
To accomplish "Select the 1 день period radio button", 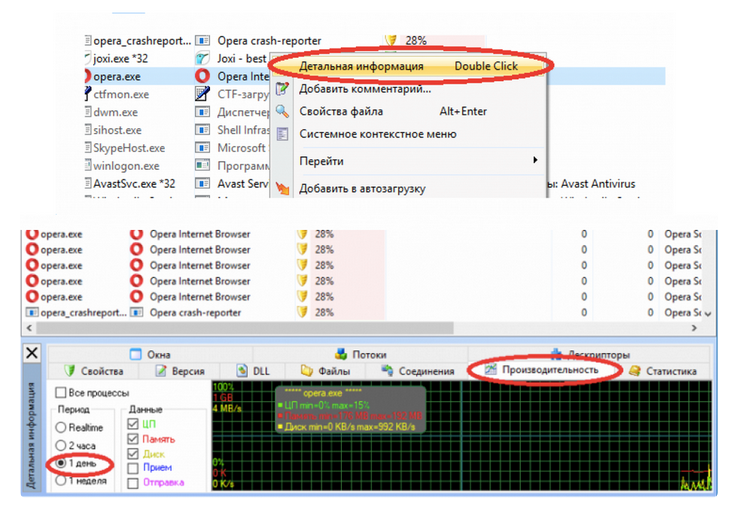I will click(x=60, y=463).
